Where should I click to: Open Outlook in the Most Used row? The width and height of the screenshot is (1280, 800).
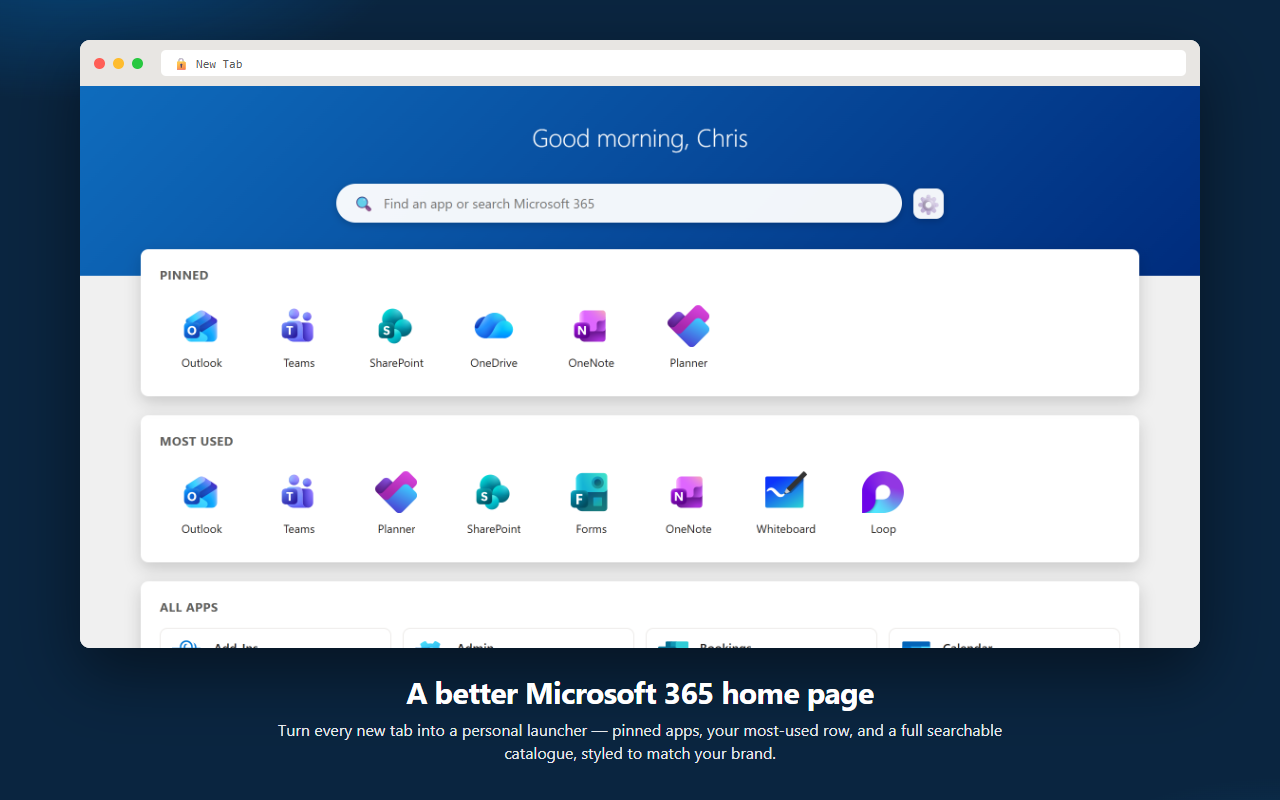click(201, 503)
